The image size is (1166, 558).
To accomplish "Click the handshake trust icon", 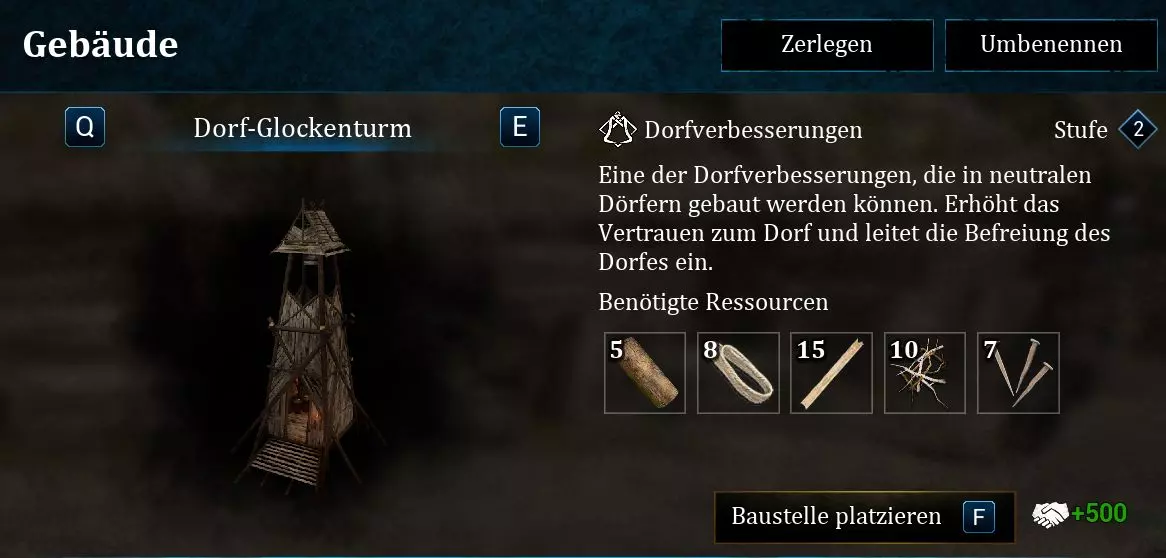I will (1050, 514).
